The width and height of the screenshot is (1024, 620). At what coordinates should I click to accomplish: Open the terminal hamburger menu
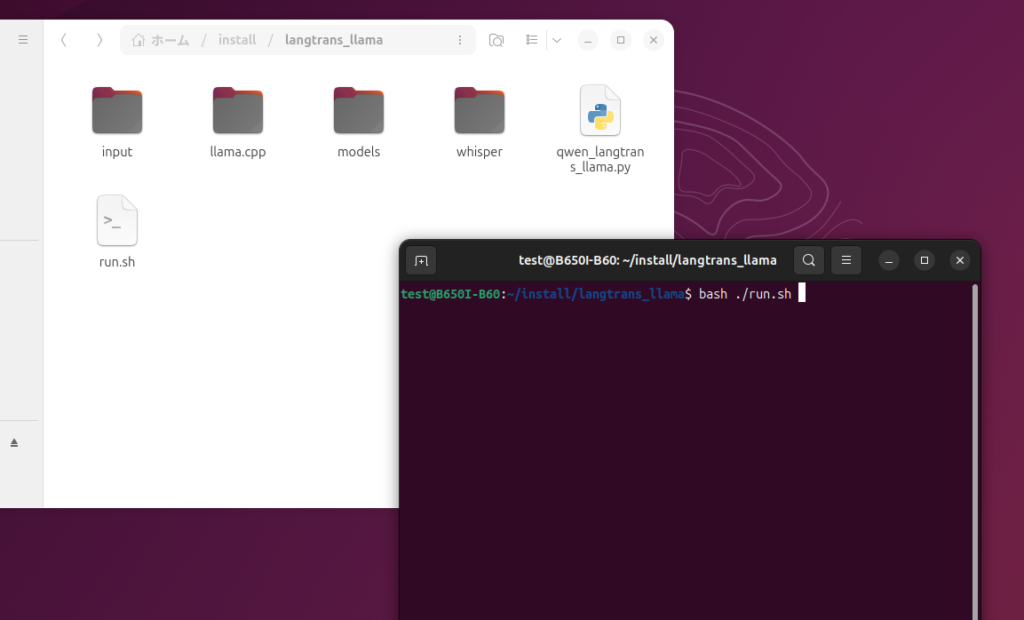[x=846, y=261]
